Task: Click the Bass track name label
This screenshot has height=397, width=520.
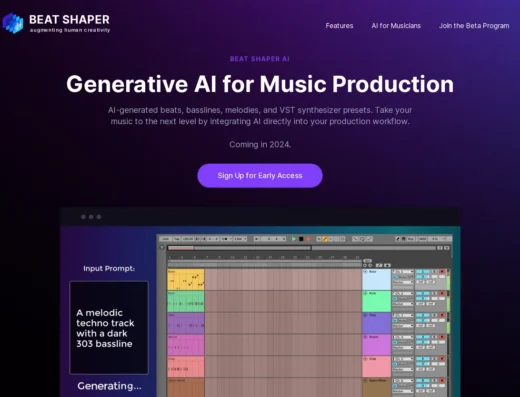Action: point(373,272)
